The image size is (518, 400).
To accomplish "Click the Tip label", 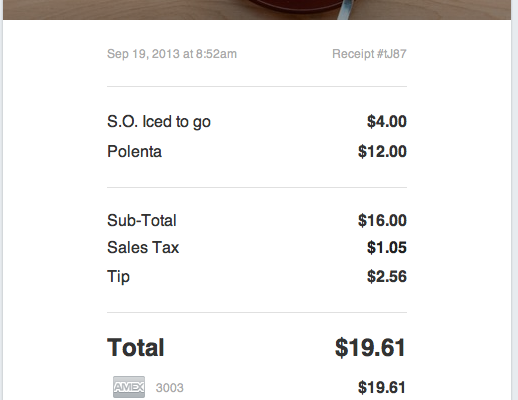I will coord(118,277).
